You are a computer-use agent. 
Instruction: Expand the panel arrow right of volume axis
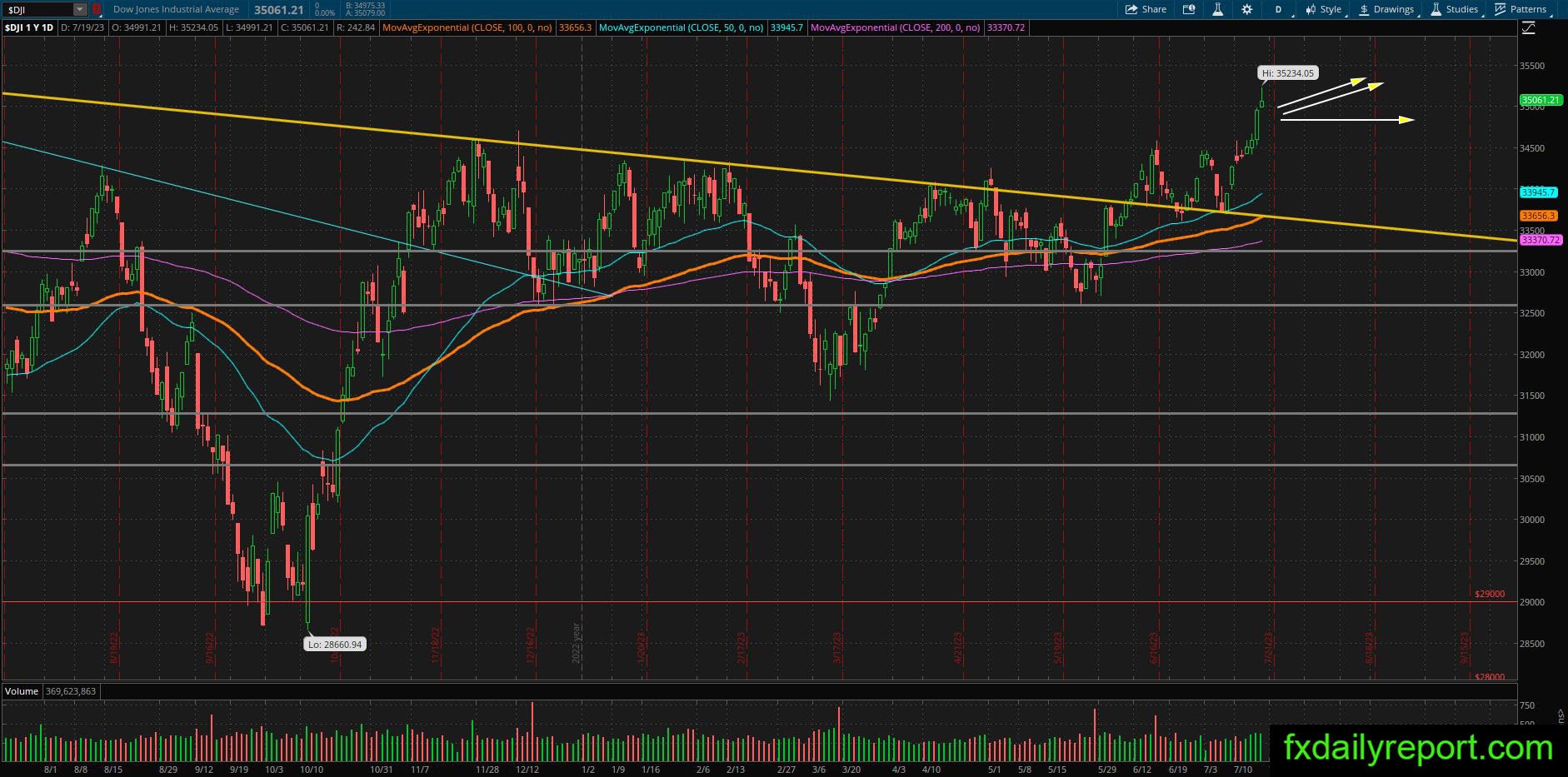pyautogui.click(x=1560, y=715)
